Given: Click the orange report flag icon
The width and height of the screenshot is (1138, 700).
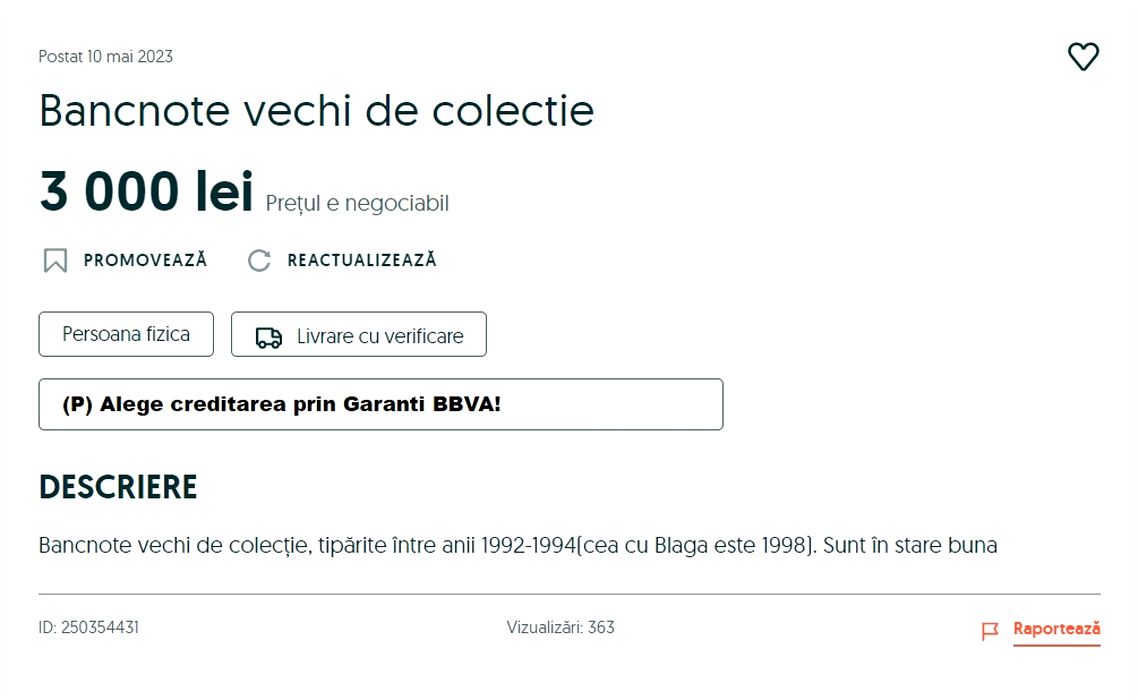Looking at the screenshot, I should coord(990,631).
